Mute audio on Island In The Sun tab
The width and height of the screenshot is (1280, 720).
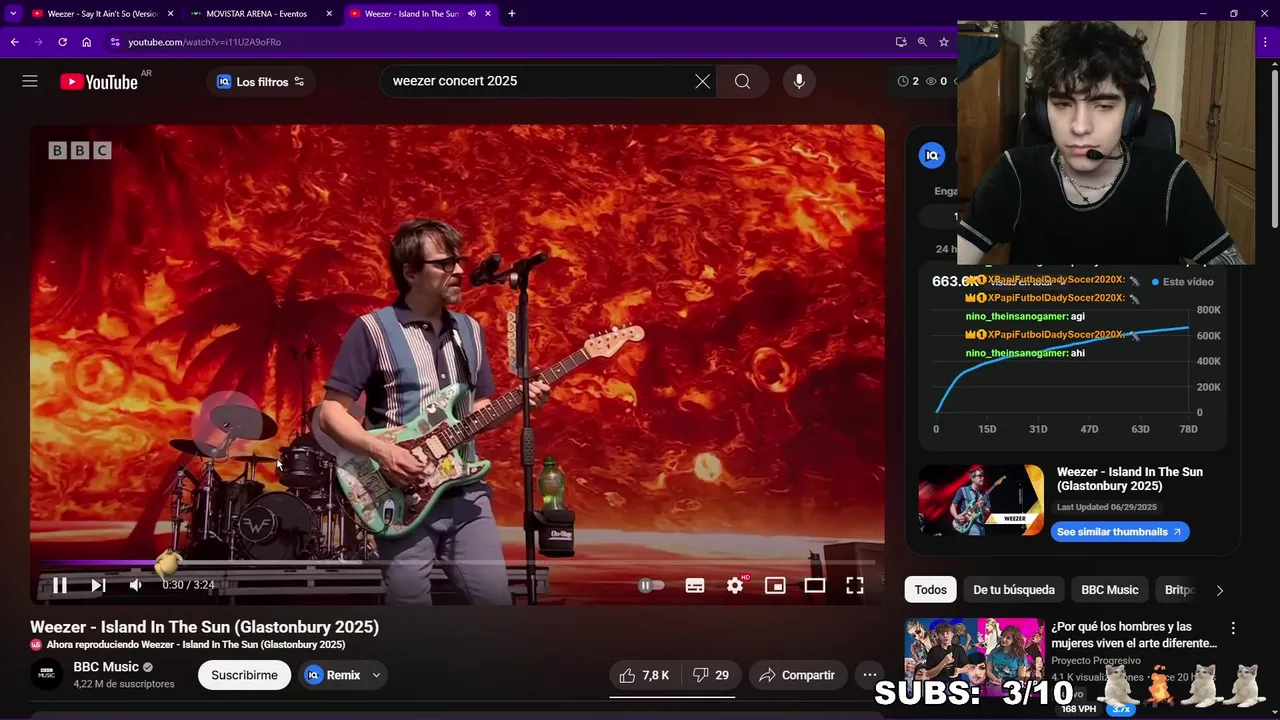coord(471,14)
